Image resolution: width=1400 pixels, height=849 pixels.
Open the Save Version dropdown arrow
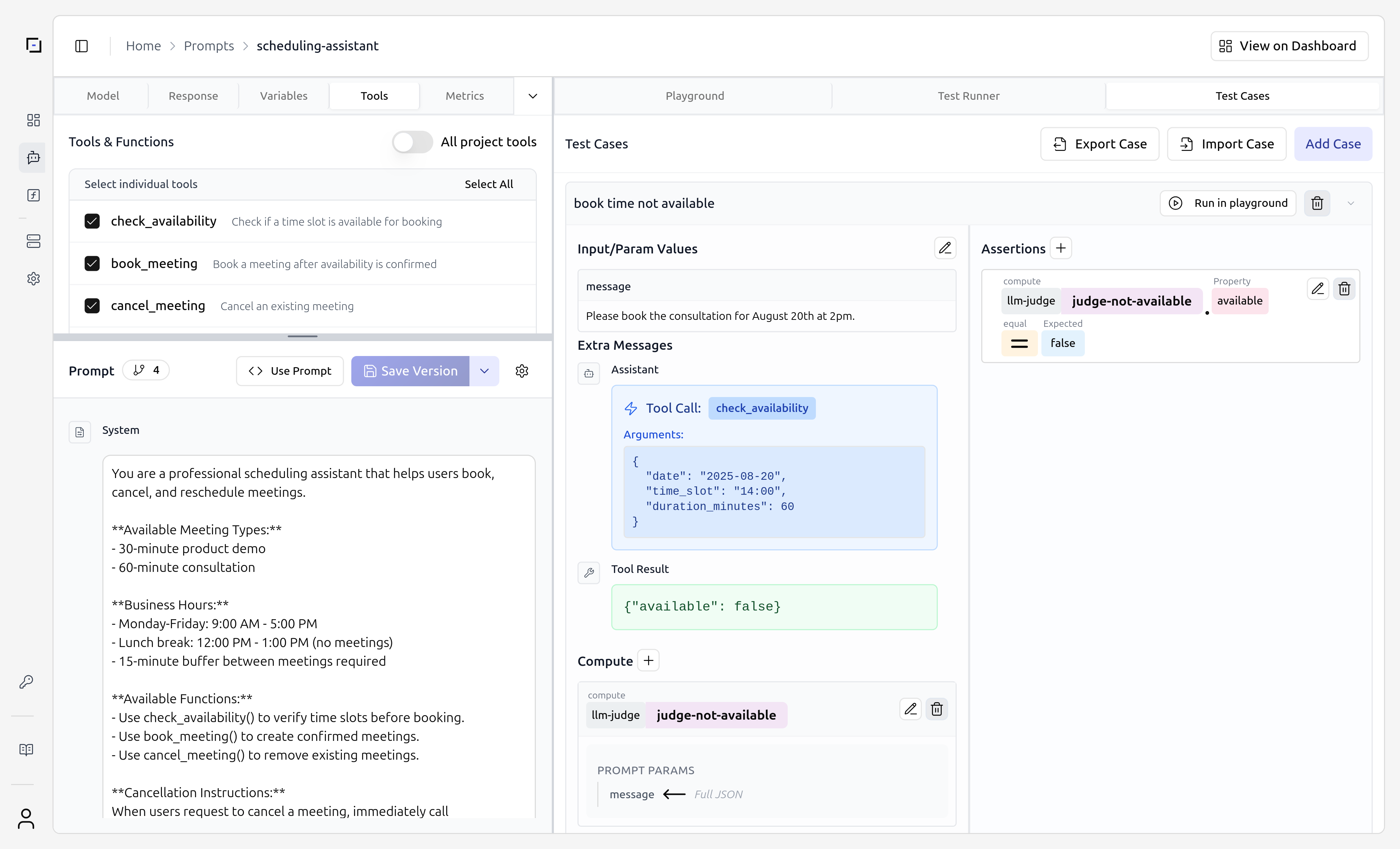tap(484, 371)
